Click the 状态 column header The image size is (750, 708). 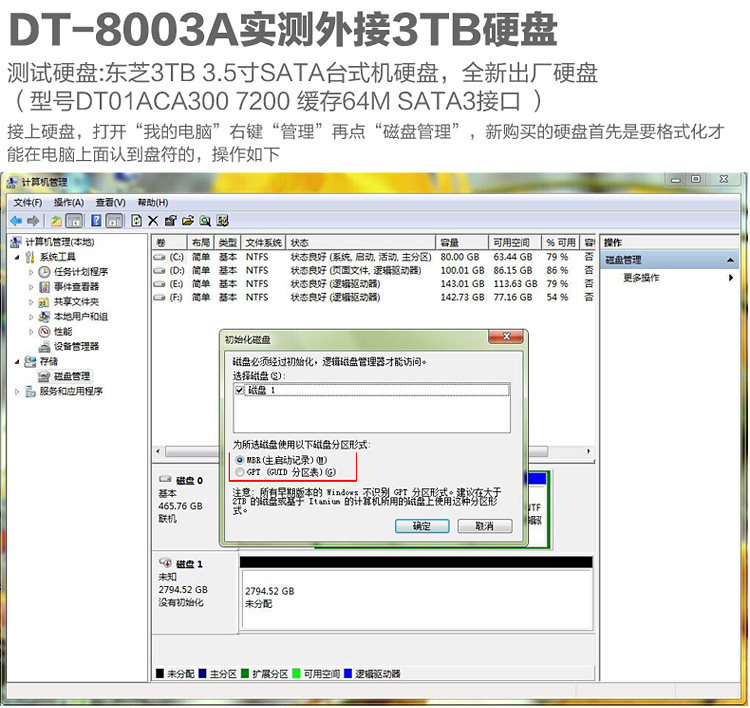click(361, 242)
